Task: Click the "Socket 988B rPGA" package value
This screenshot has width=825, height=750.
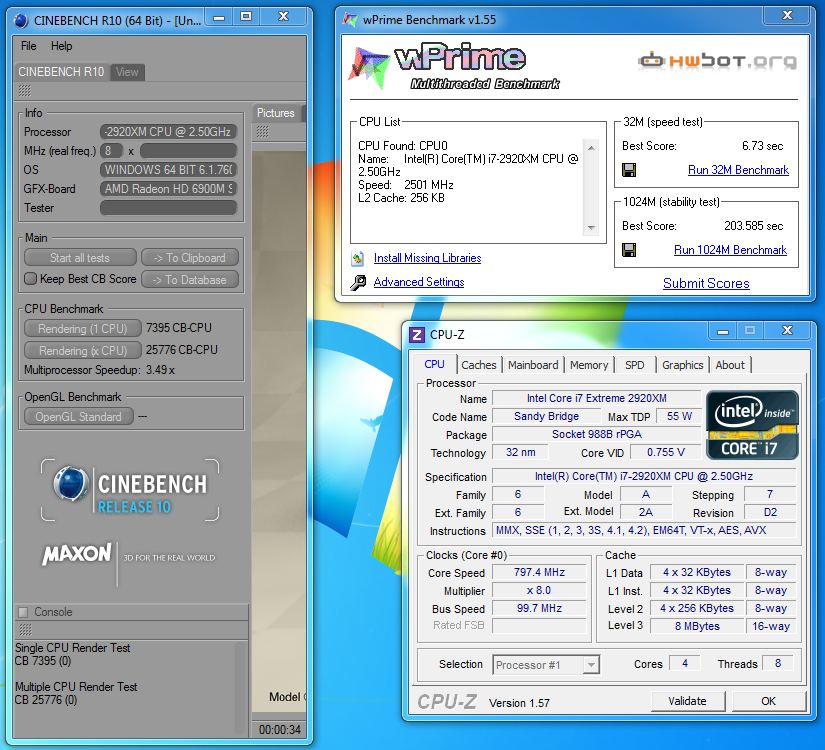Action: (x=597, y=435)
